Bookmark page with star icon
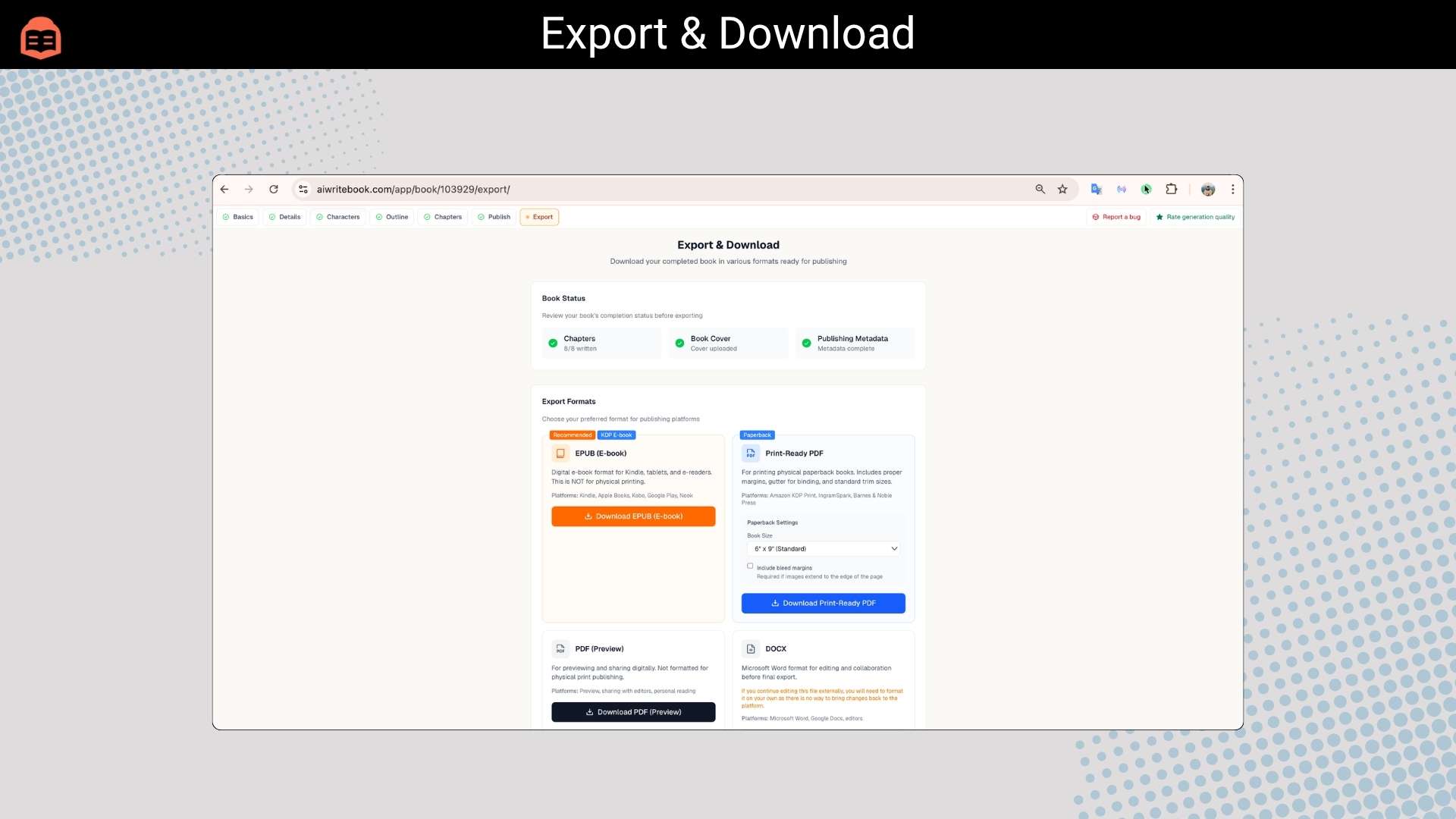 1062,190
